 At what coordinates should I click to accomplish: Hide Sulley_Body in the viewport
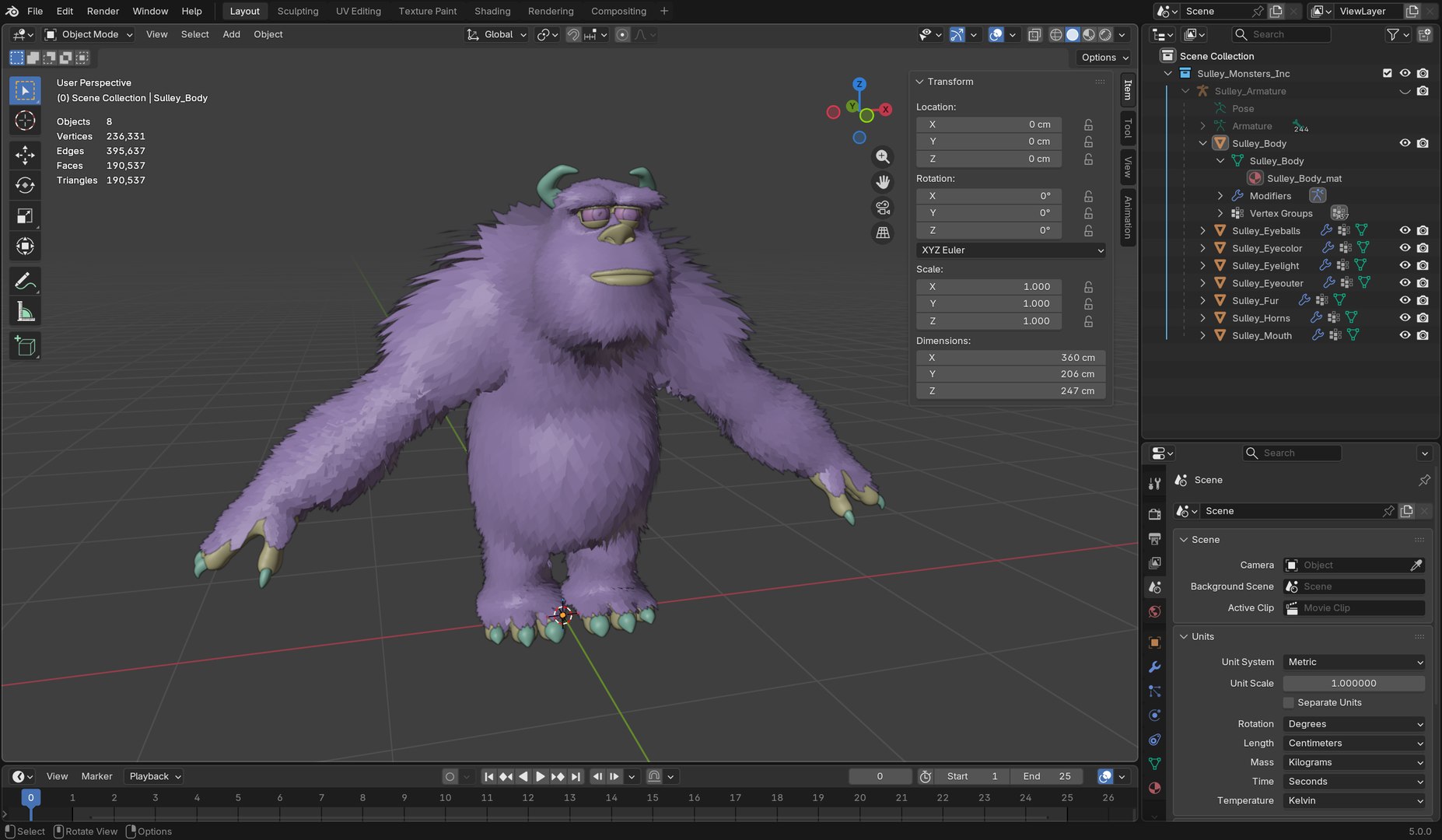1405,143
